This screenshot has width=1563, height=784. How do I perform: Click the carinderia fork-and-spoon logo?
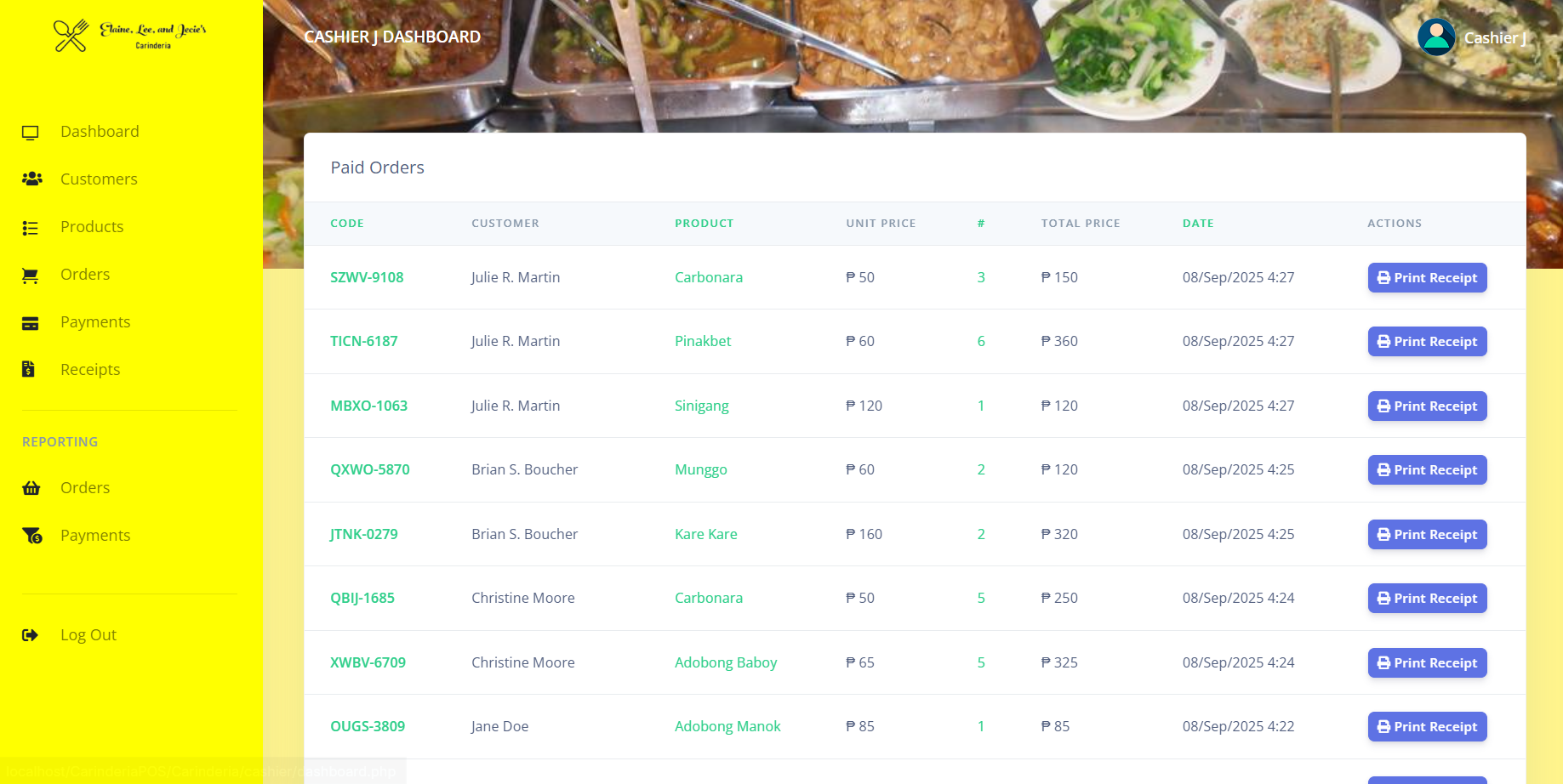[71, 36]
